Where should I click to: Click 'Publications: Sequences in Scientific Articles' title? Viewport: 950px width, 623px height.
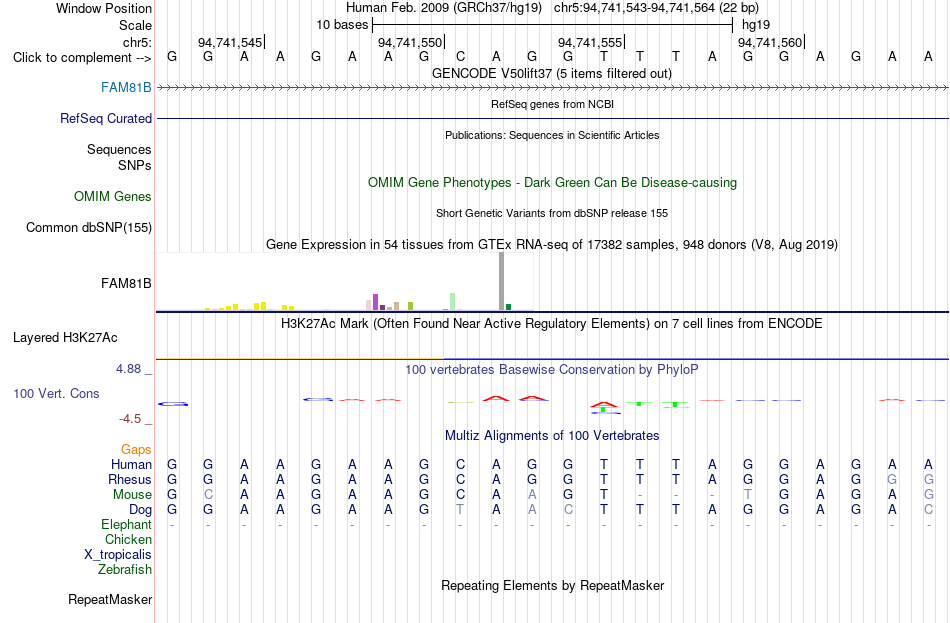552,135
